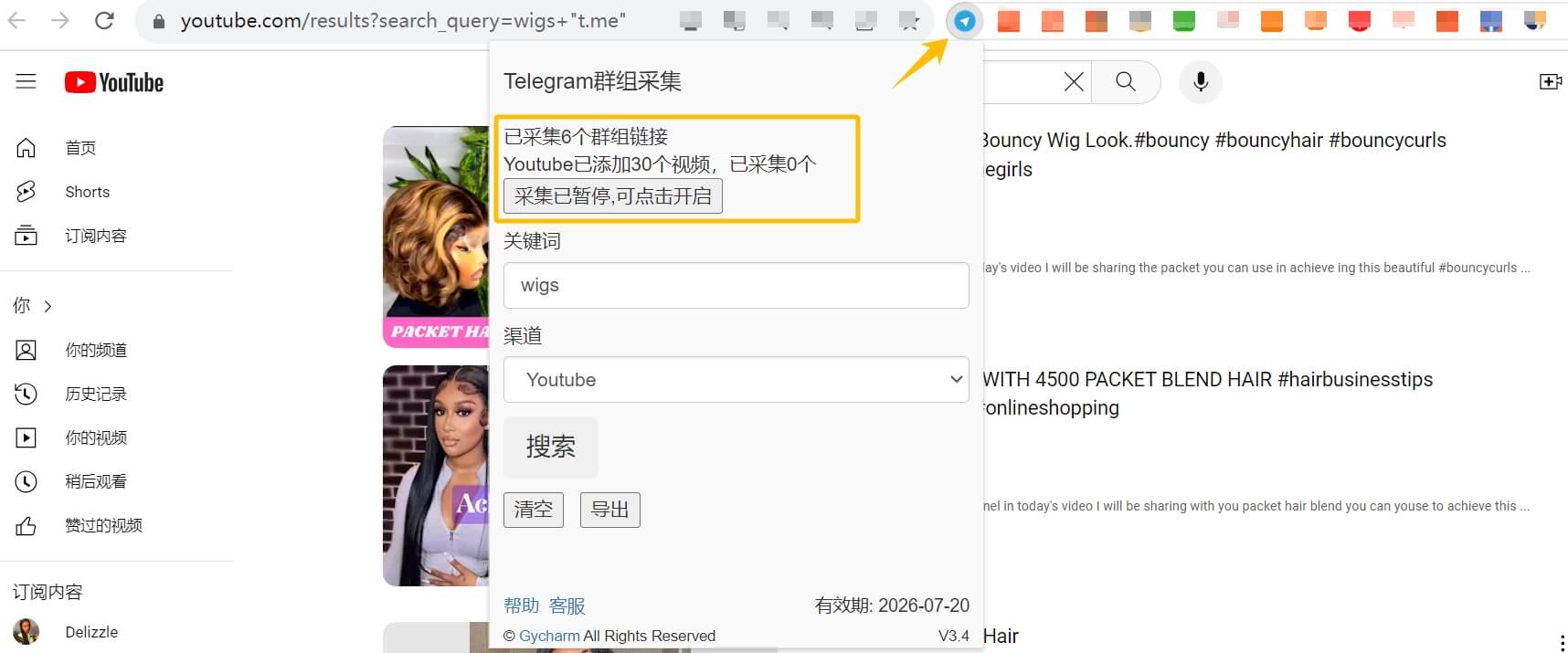Screen dimensions: 1568x653
Task: Focus the 关键词 field containing wigs
Action: tap(736, 285)
